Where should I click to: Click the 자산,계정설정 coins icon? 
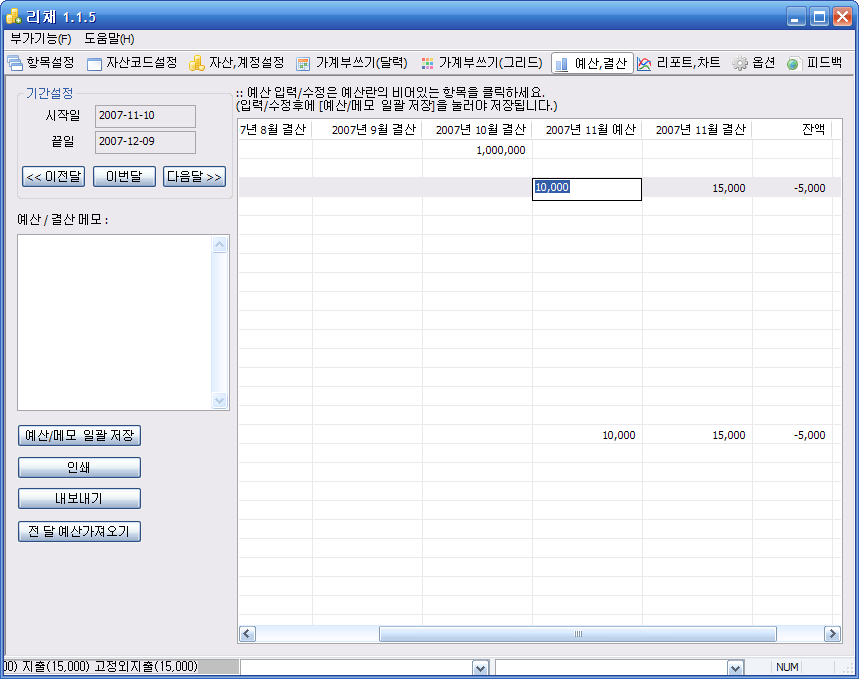pyautogui.click(x=197, y=63)
